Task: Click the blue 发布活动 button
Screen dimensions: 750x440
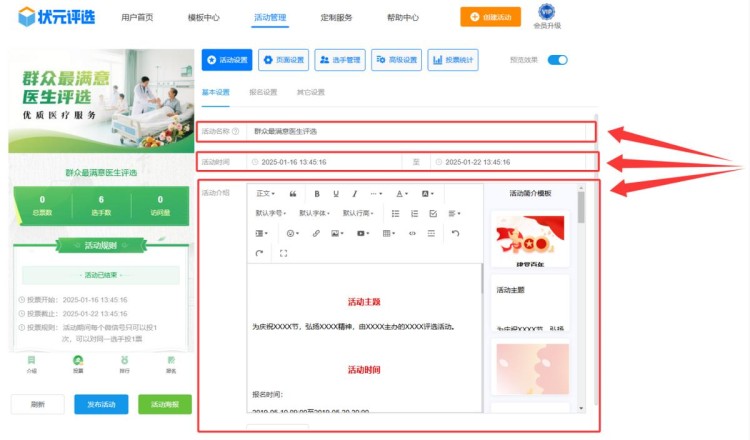Action: pos(101,404)
